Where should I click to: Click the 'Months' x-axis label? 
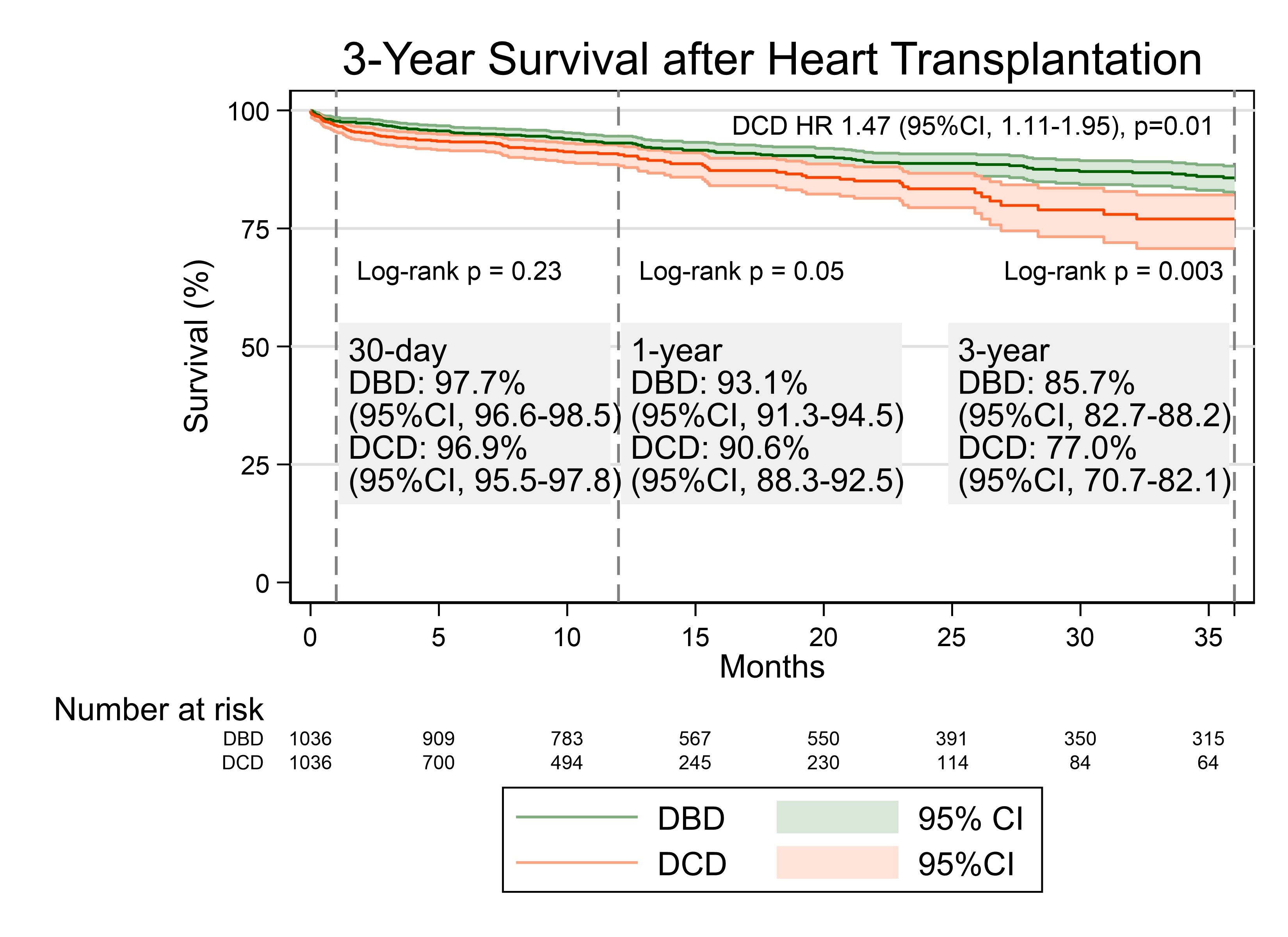[772, 666]
